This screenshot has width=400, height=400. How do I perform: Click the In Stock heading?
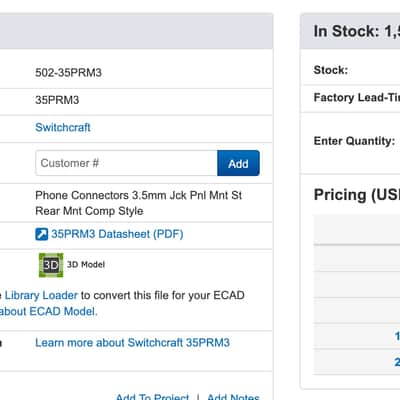(x=357, y=31)
